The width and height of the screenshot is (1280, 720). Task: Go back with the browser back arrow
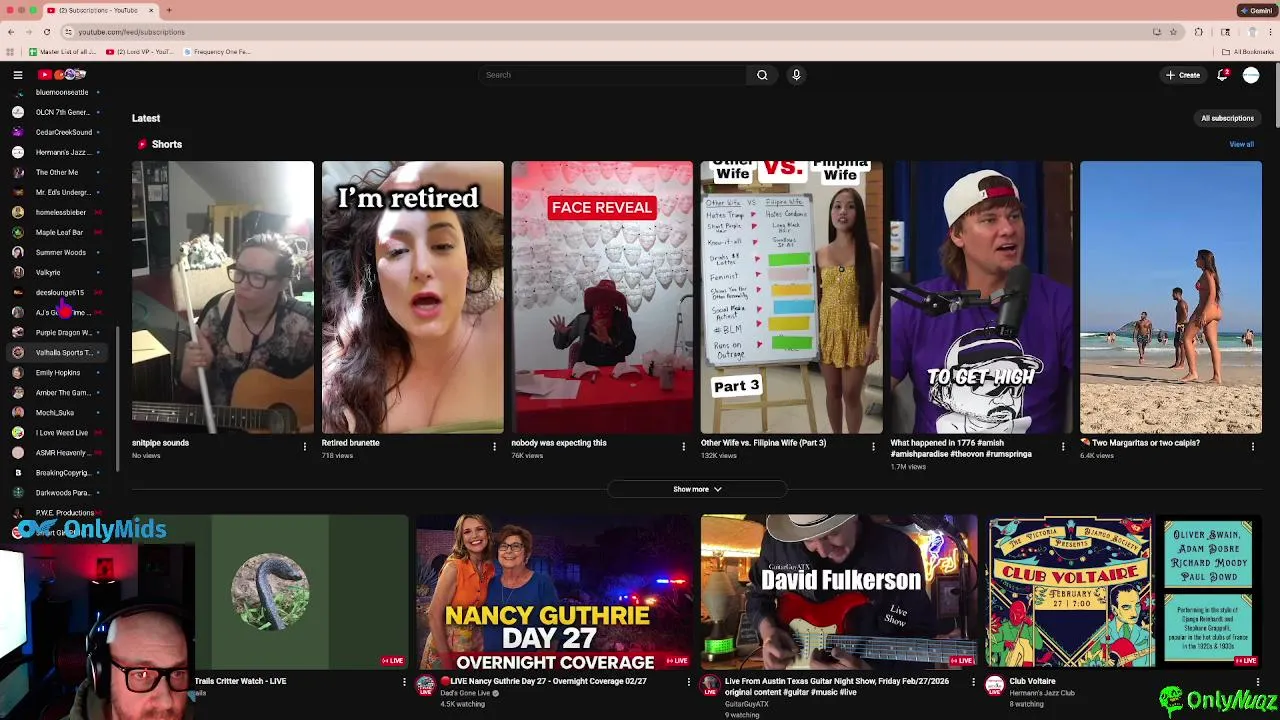(x=11, y=32)
